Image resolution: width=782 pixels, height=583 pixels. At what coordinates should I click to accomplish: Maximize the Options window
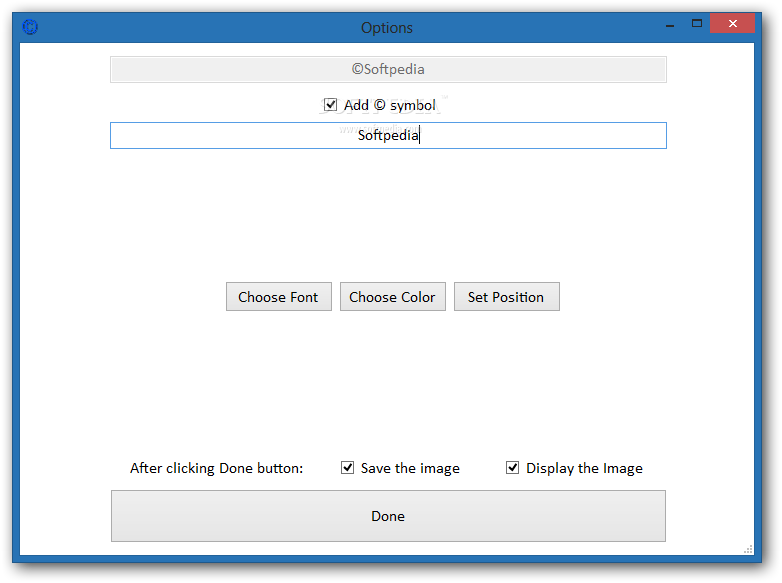(697, 23)
